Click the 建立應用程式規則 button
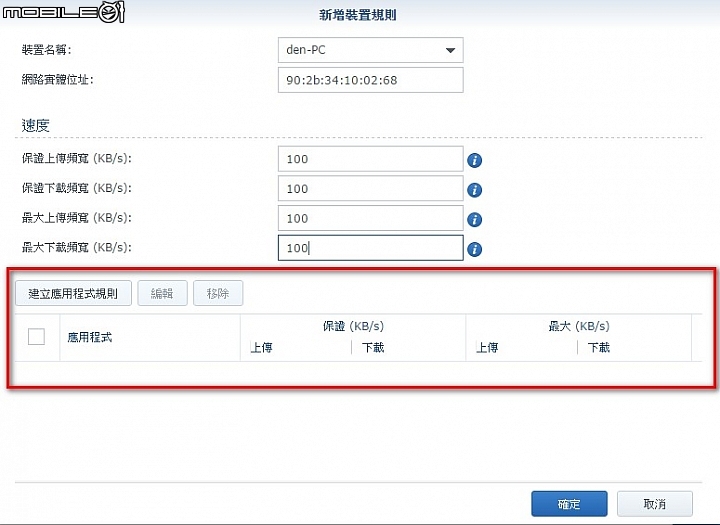Screen dimensions: 720x525 tap(73, 293)
